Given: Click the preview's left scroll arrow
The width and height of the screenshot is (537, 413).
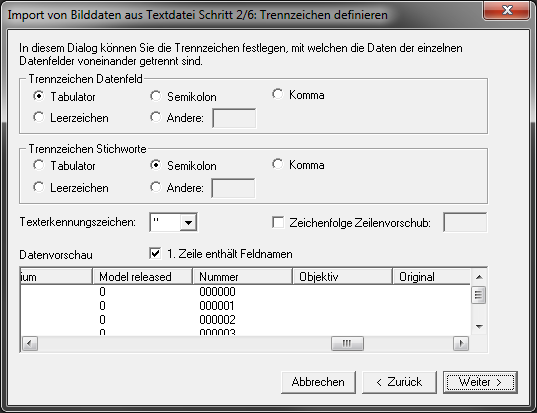Looking at the screenshot, I should [30, 343].
